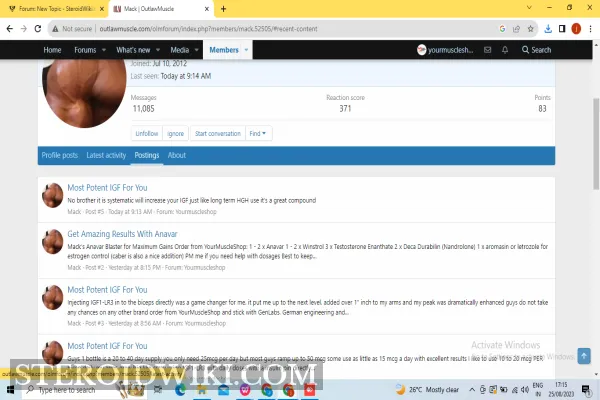Viewport: 600px width, 400px height.
Task: Bookmark this page with the star icon
Action: 530,29
